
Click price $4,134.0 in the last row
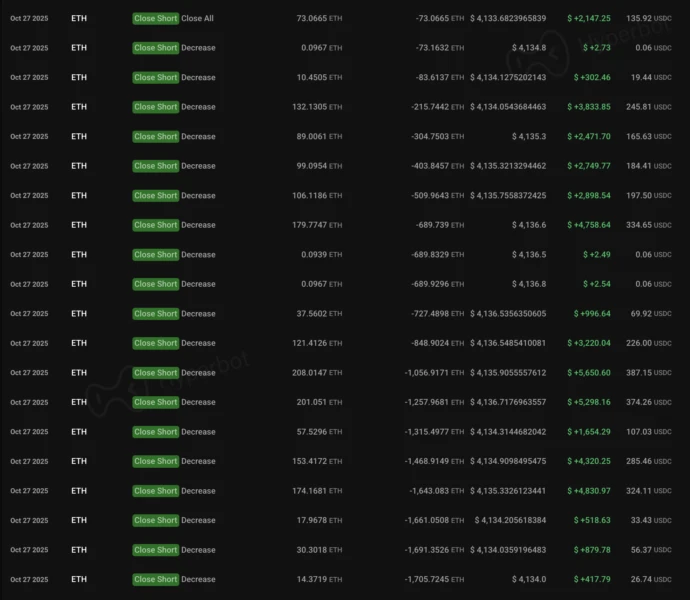pos(529,579)
